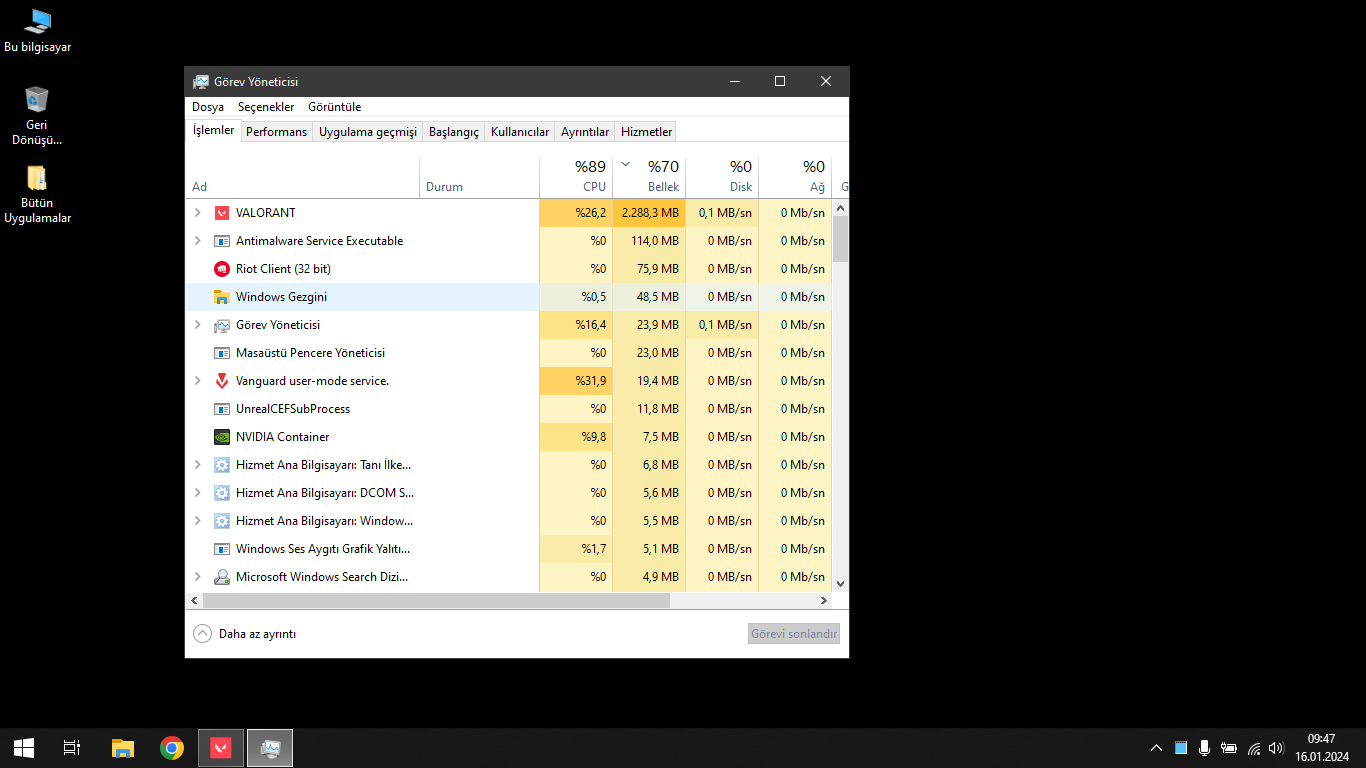Click the Görev Yöneticisi icon in the process list
This screenshot has width=1366, height=768.
222,325
